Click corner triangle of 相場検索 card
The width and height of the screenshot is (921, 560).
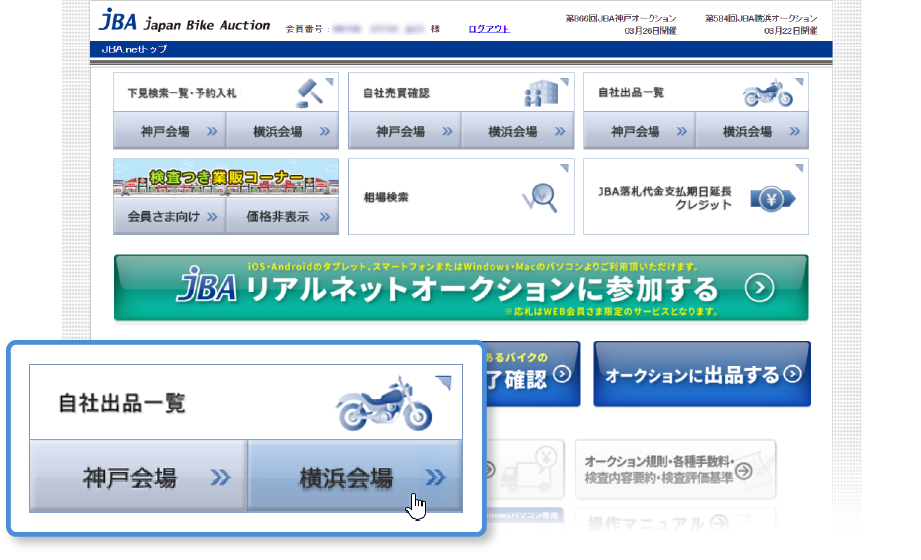pyautogui.click(x=564, y=168)
